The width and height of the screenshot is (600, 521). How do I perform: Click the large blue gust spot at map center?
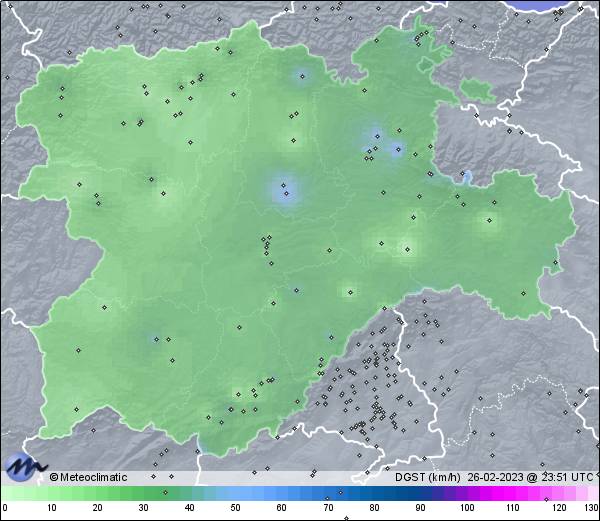point(285,187)
